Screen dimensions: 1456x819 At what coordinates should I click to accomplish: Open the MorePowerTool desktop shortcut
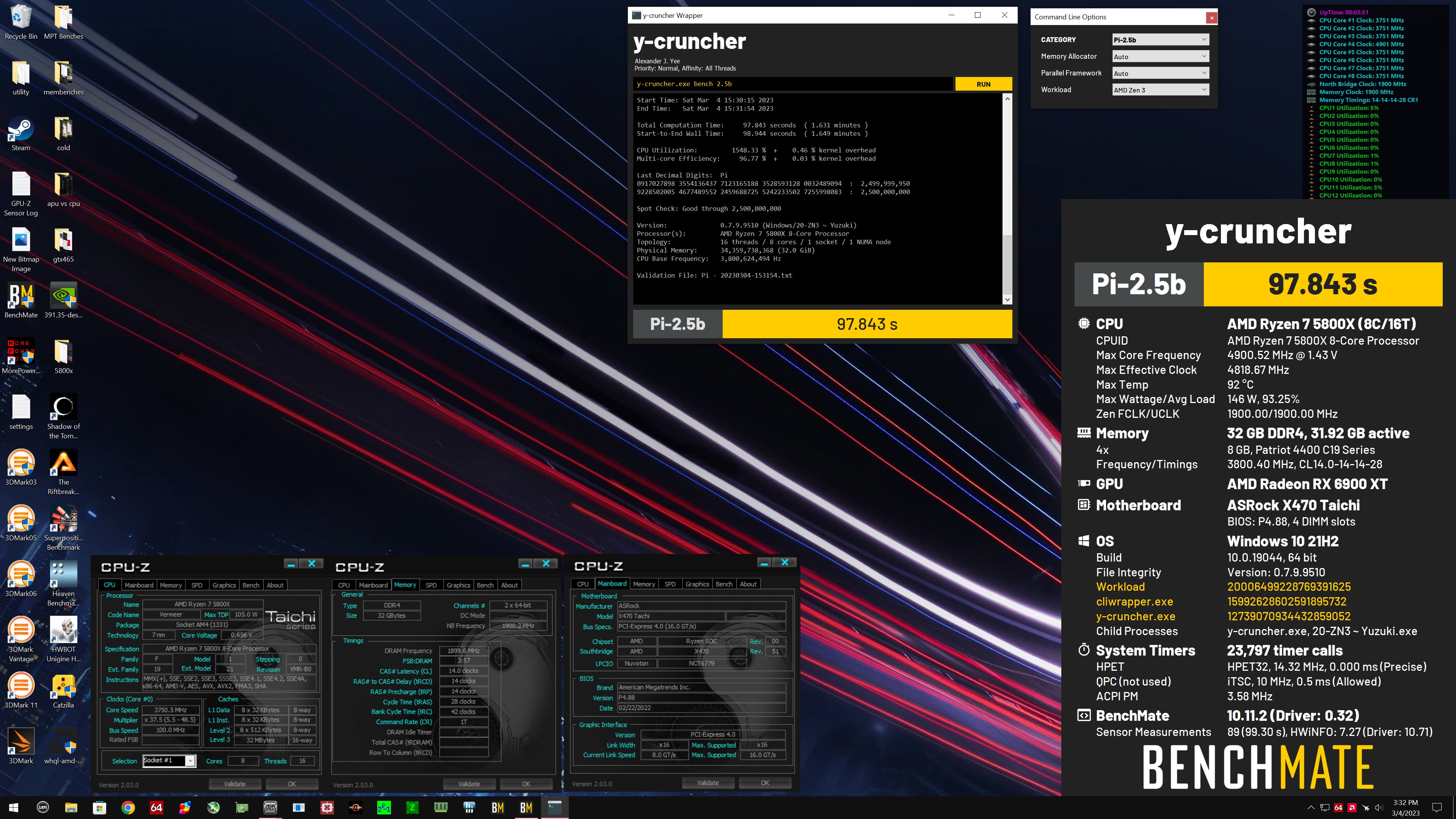[x=21, y=357]
